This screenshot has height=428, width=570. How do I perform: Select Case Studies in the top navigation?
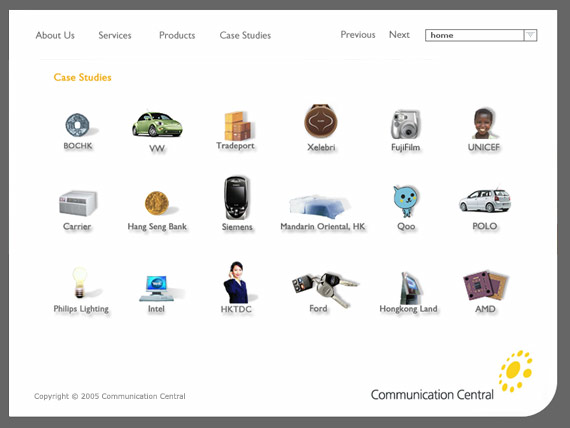coord(245,35)
